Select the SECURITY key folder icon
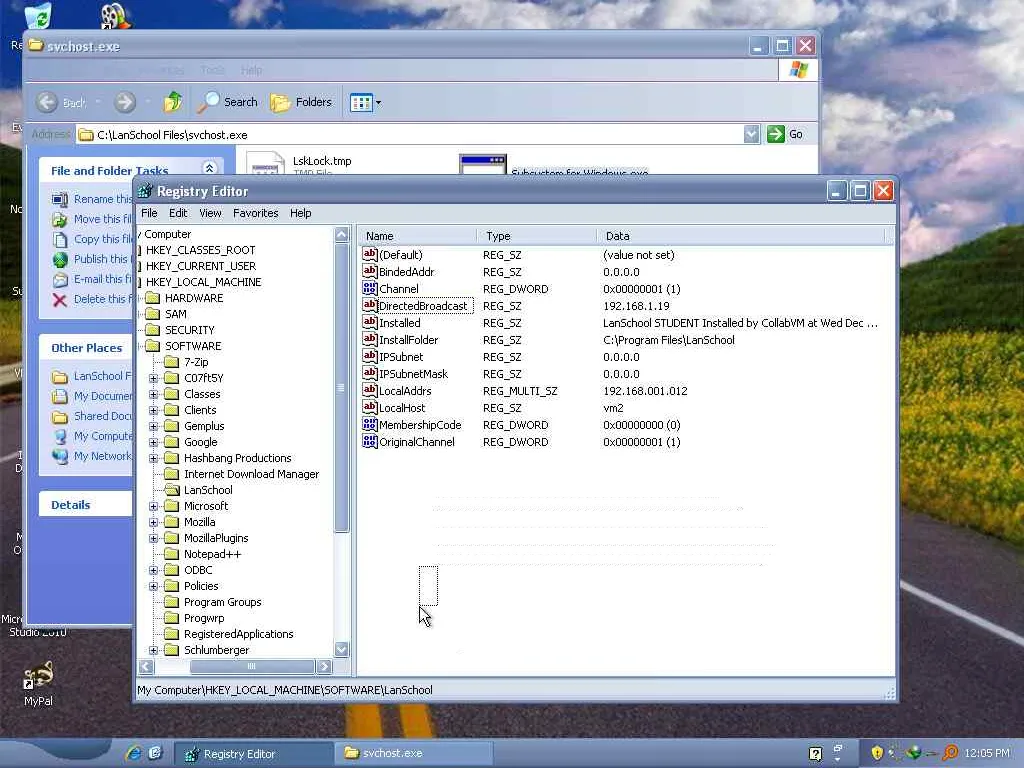This screenshot has width=1024, height=768. 153,330
